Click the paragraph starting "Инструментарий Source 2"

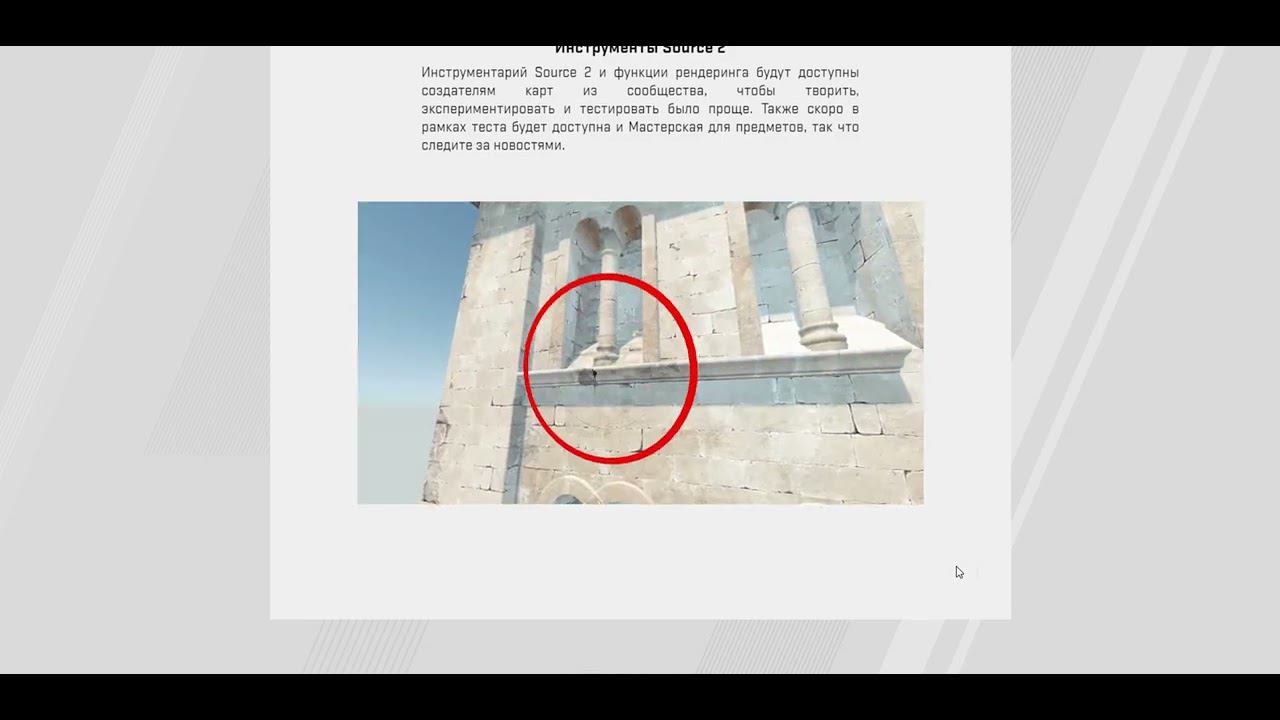click(x=640, y=109)
